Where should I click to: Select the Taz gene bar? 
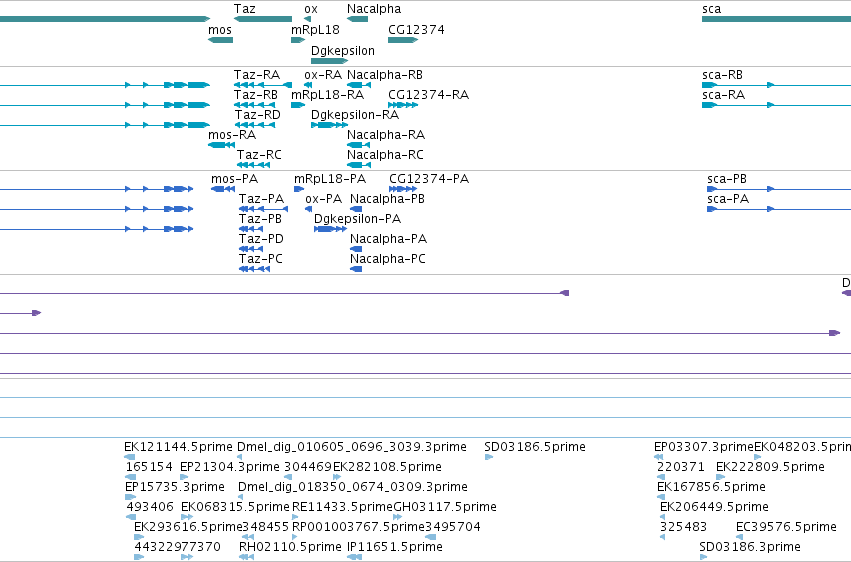[263, 19]
